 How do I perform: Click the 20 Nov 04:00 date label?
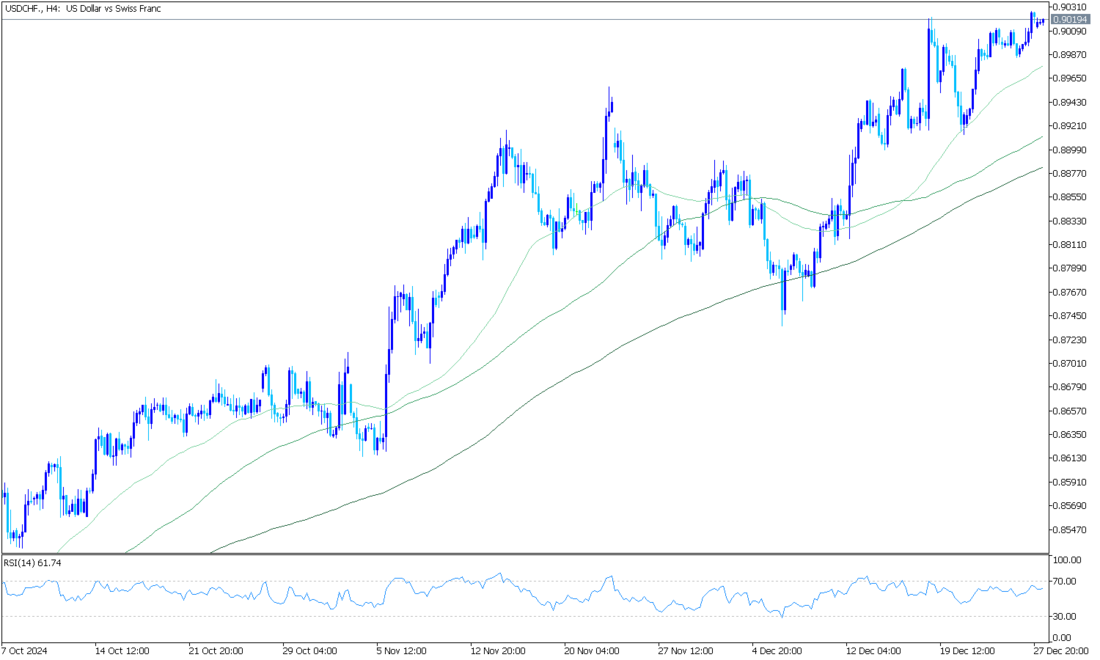click(x=592, y=651)
